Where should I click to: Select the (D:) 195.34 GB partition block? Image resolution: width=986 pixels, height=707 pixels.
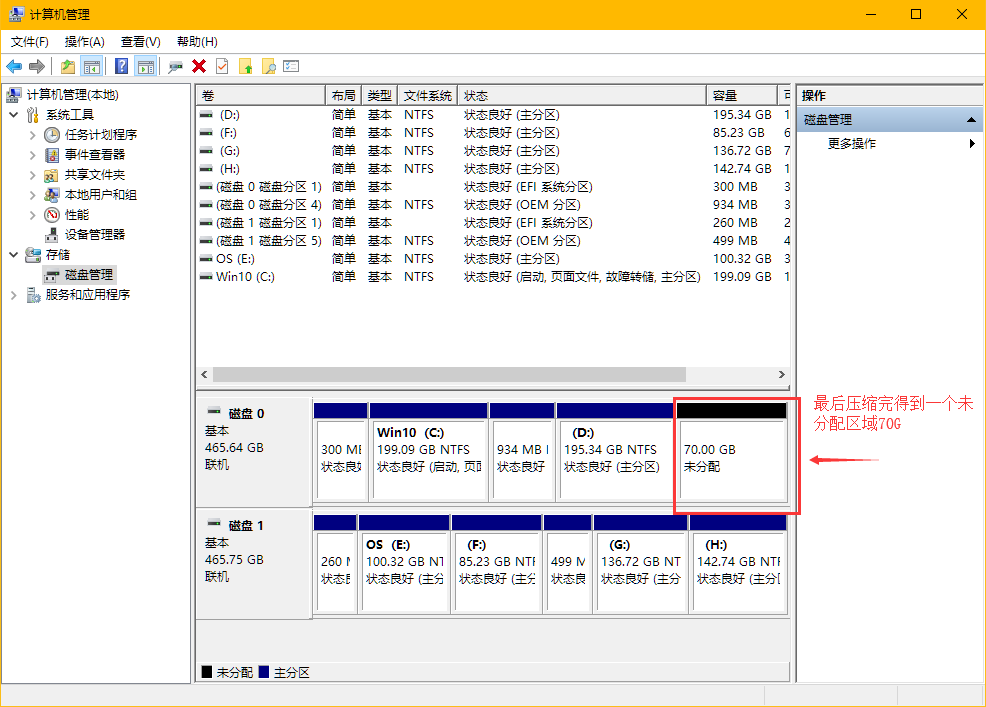[615, 453]
